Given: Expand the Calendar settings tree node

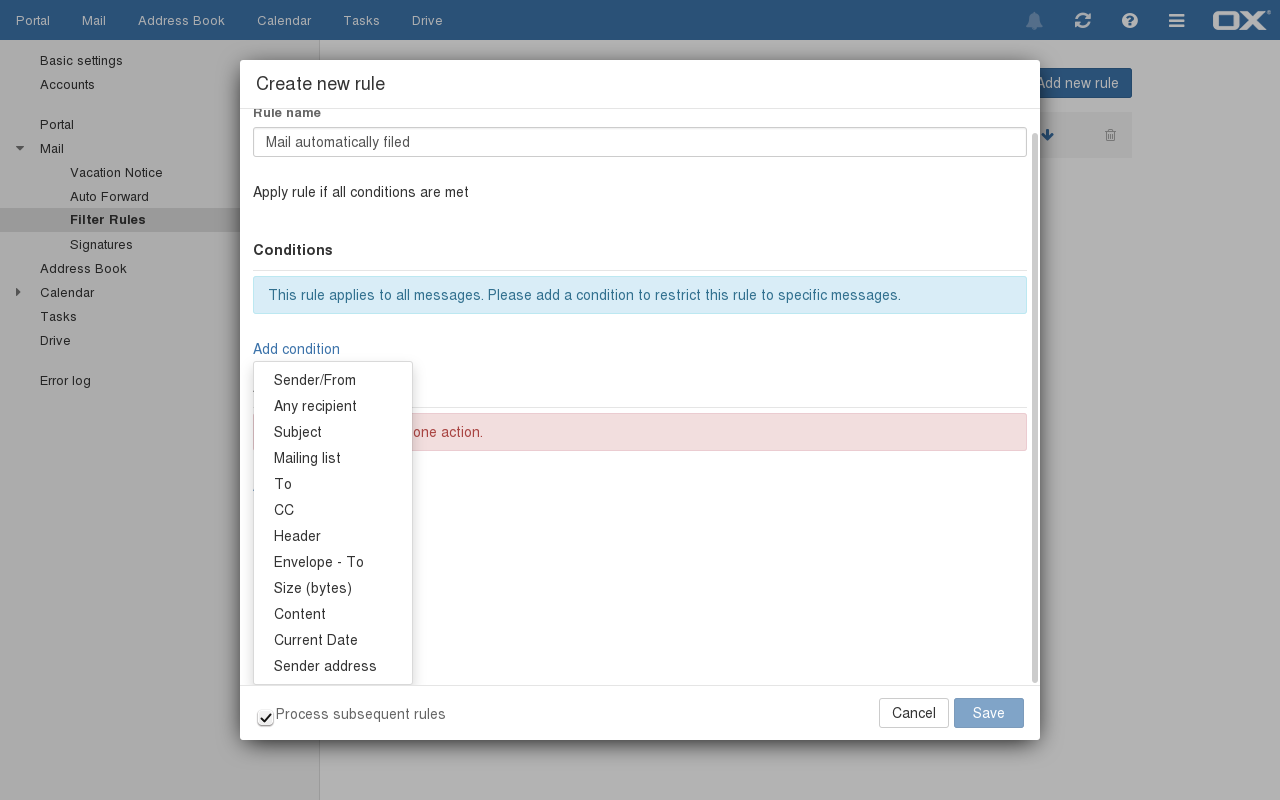Looking at the screenshot, I should coord(18,293).
